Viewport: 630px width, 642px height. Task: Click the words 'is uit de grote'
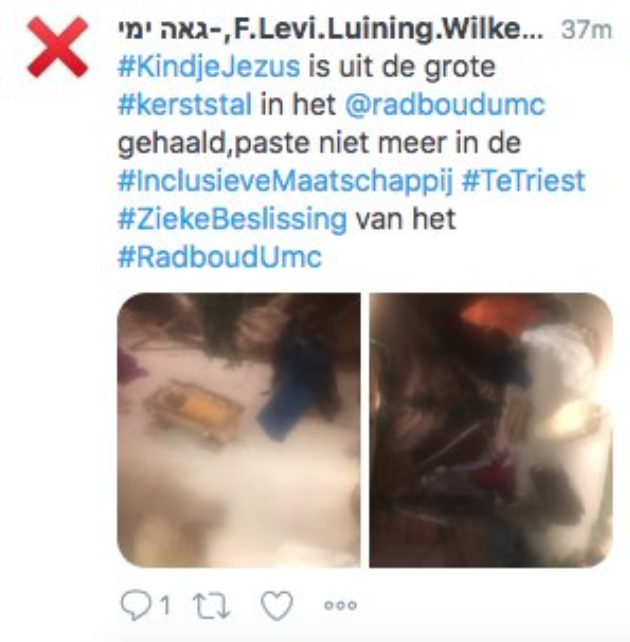tap(402, 68)
